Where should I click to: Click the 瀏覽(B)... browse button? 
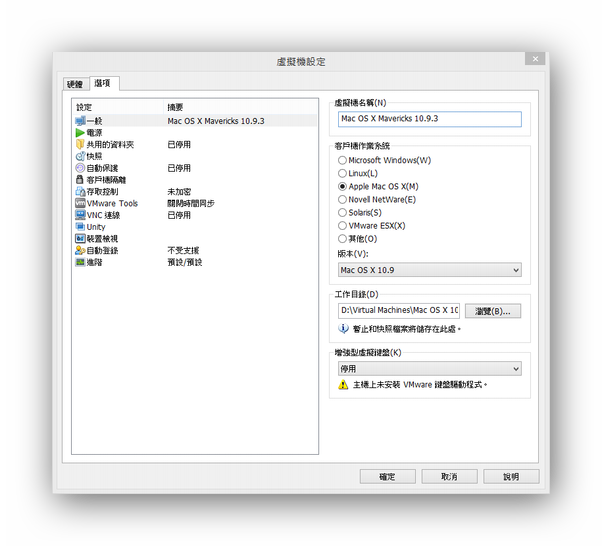tap(493, 311)
